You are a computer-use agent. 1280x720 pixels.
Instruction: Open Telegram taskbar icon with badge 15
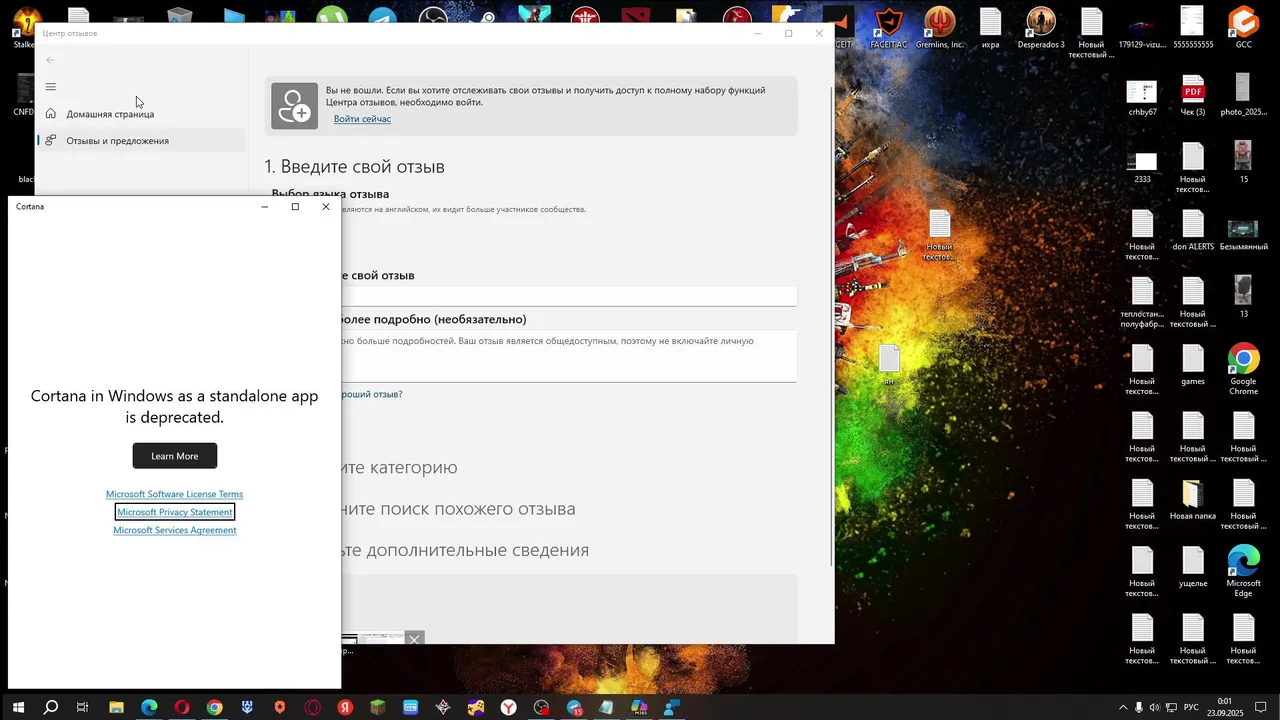click(575, 707)
